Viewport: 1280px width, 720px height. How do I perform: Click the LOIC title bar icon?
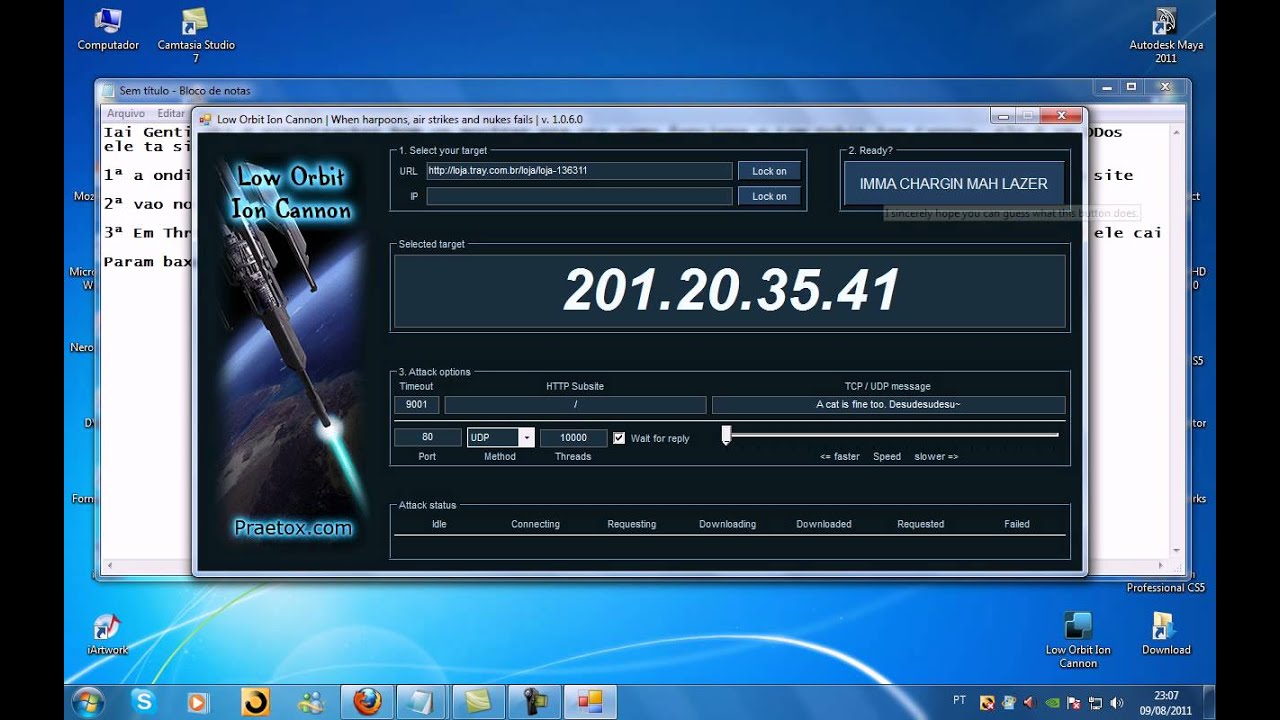206,119
